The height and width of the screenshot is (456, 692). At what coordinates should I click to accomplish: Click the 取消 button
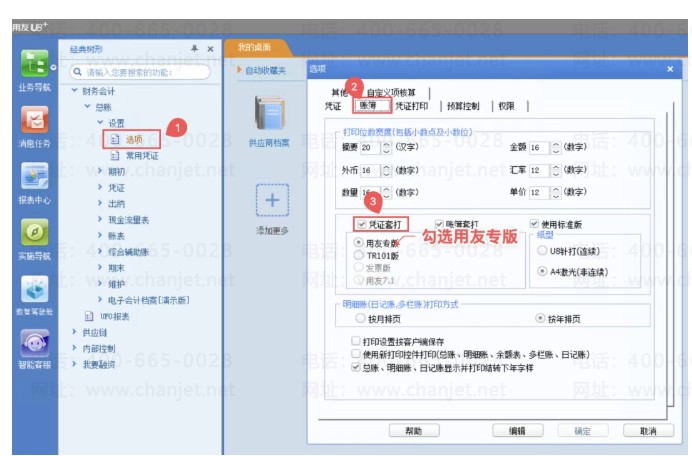pos(648,430)
